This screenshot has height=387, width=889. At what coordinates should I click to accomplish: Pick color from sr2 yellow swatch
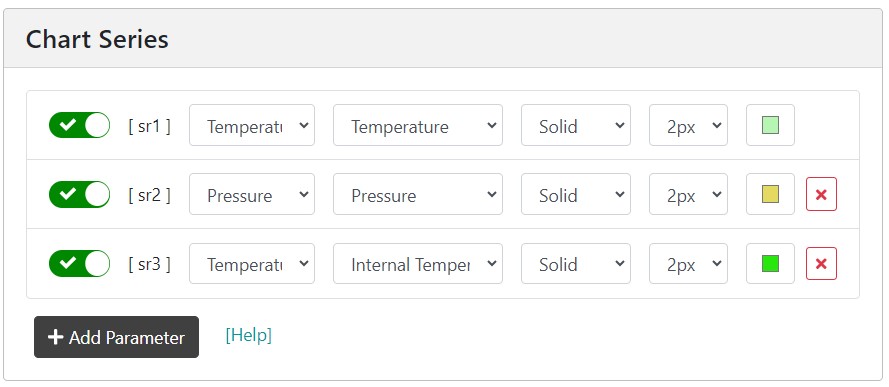(x=770, y=194)
